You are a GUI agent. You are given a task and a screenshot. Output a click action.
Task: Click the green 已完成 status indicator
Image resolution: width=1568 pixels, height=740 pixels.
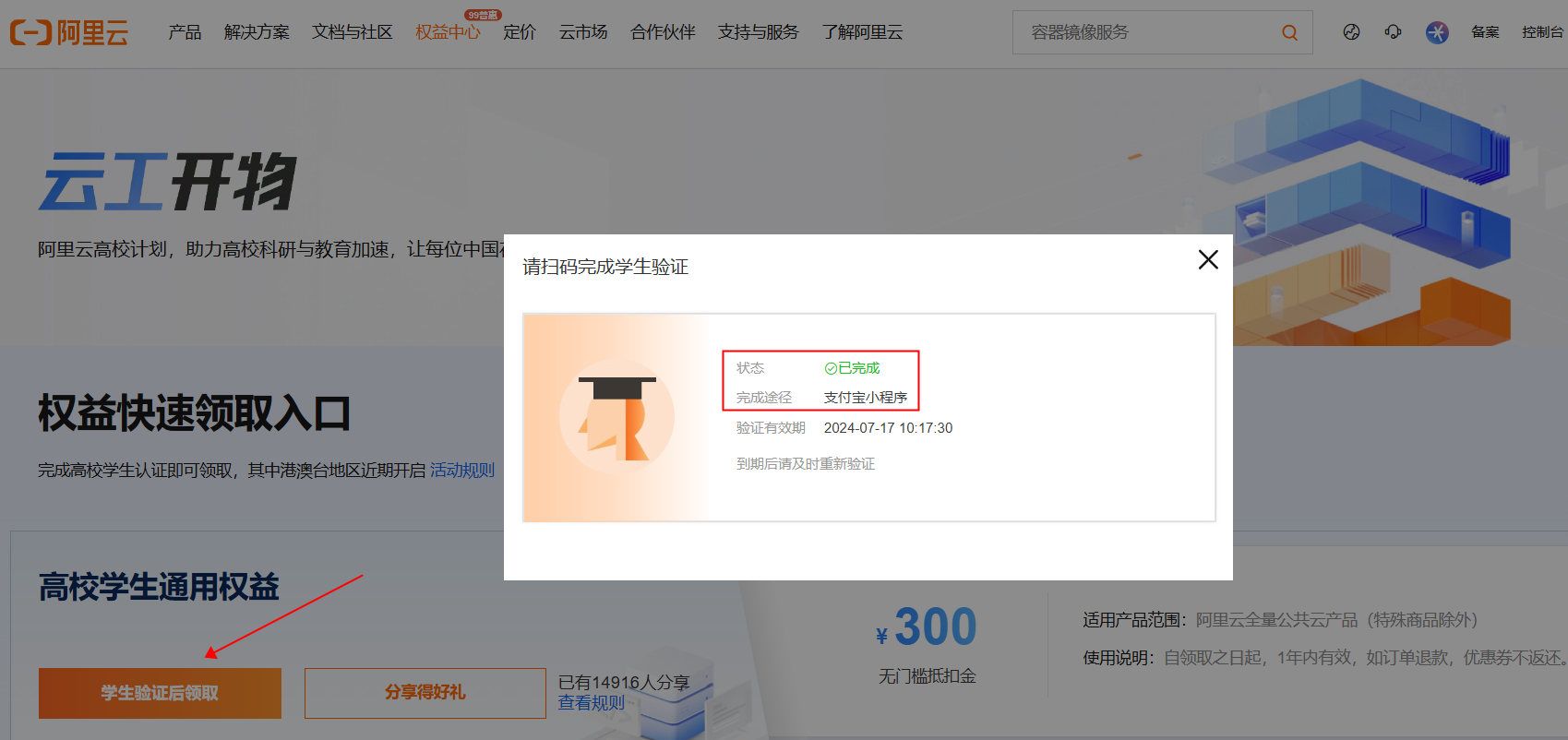point(852,368)
